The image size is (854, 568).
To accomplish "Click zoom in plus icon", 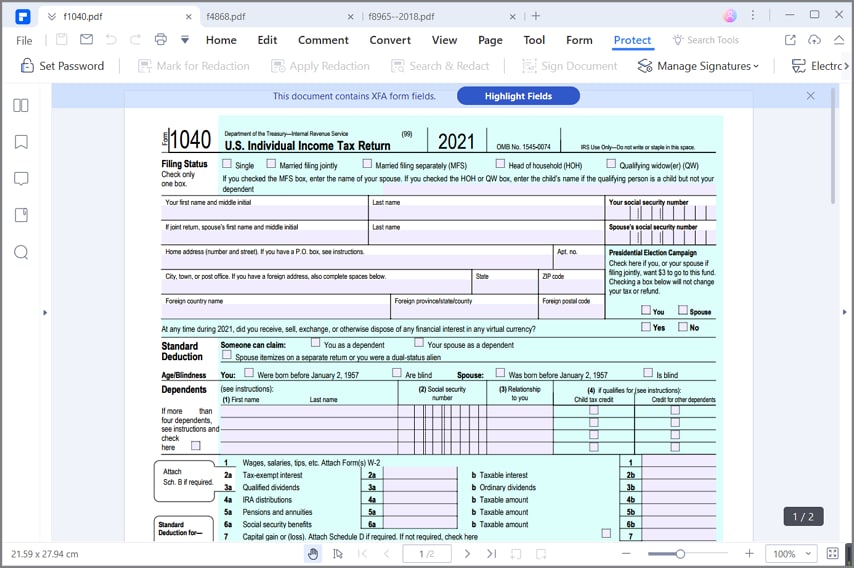I will point(749,553).
